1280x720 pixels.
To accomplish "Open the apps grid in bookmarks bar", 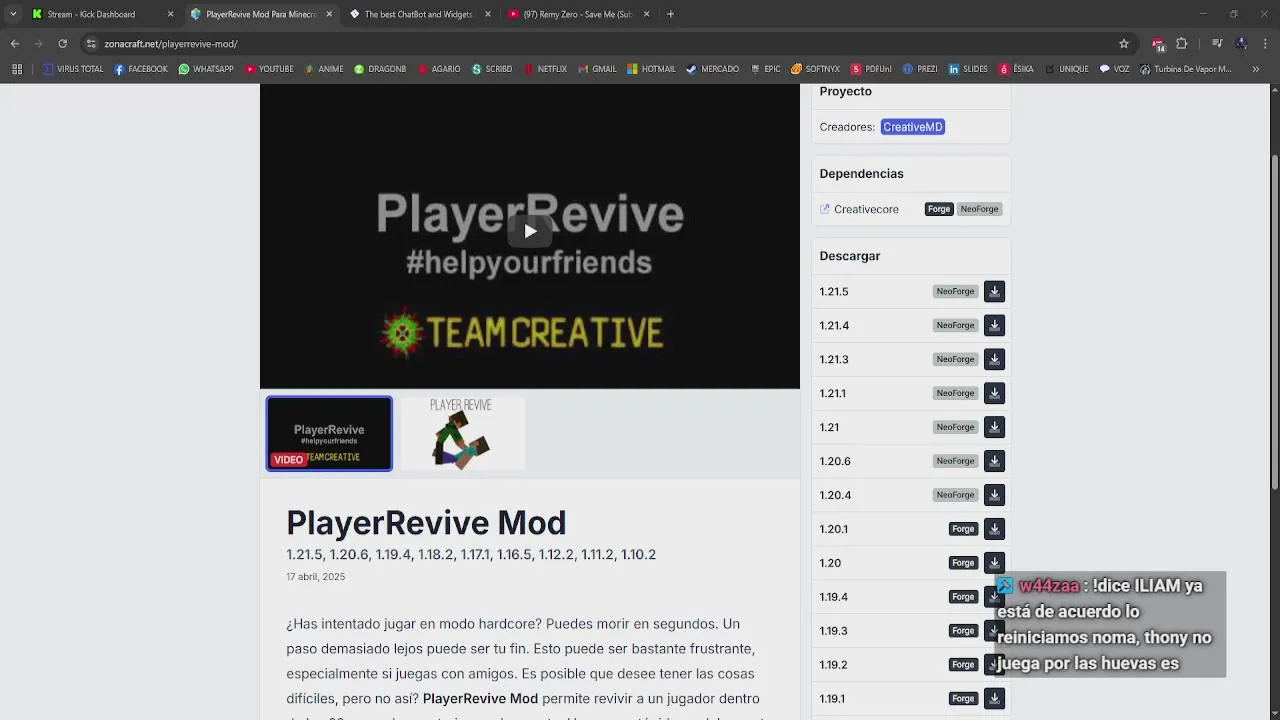I will tap(17, 69).
